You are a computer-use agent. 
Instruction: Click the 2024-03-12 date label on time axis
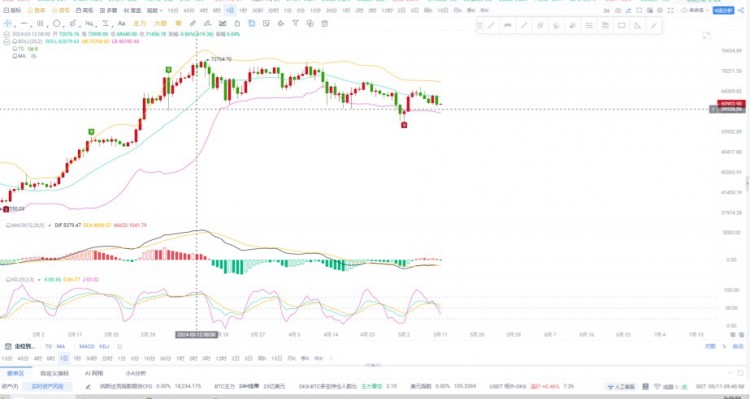[x=197, y=334]
